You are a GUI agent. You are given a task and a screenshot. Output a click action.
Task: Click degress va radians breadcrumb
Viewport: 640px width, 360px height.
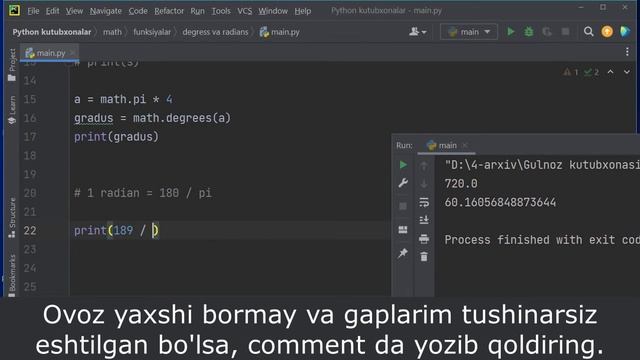coord(215,32)
